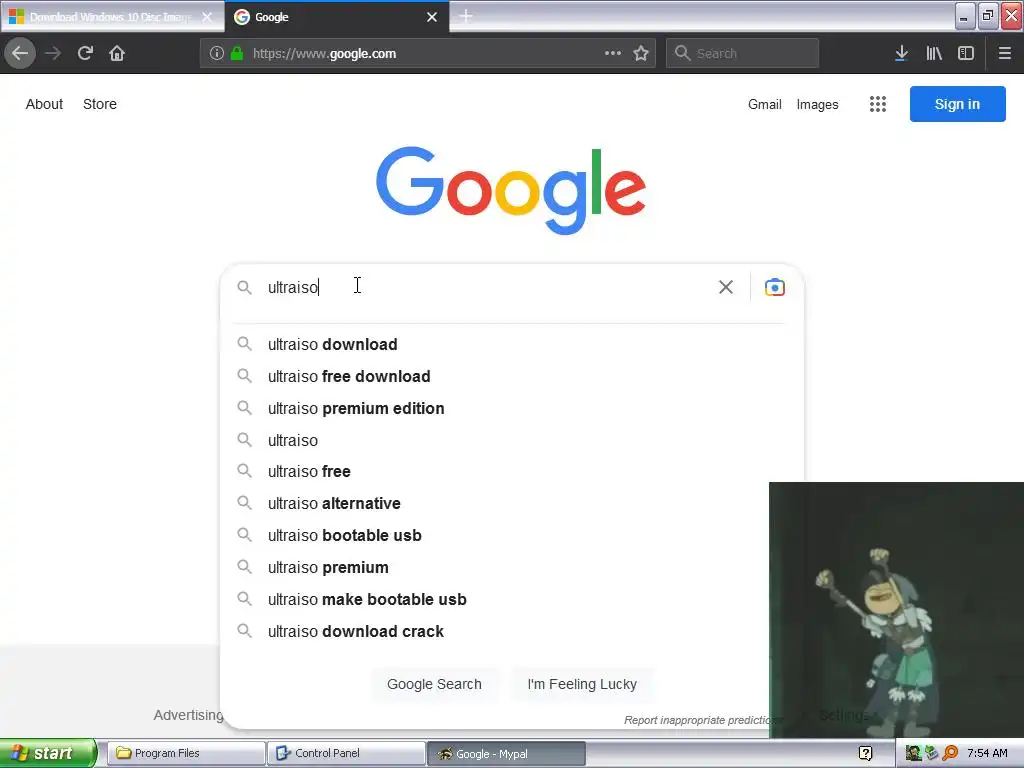
Task: Close the Download Windows 10 tab
Action: (x=207, y=17)
